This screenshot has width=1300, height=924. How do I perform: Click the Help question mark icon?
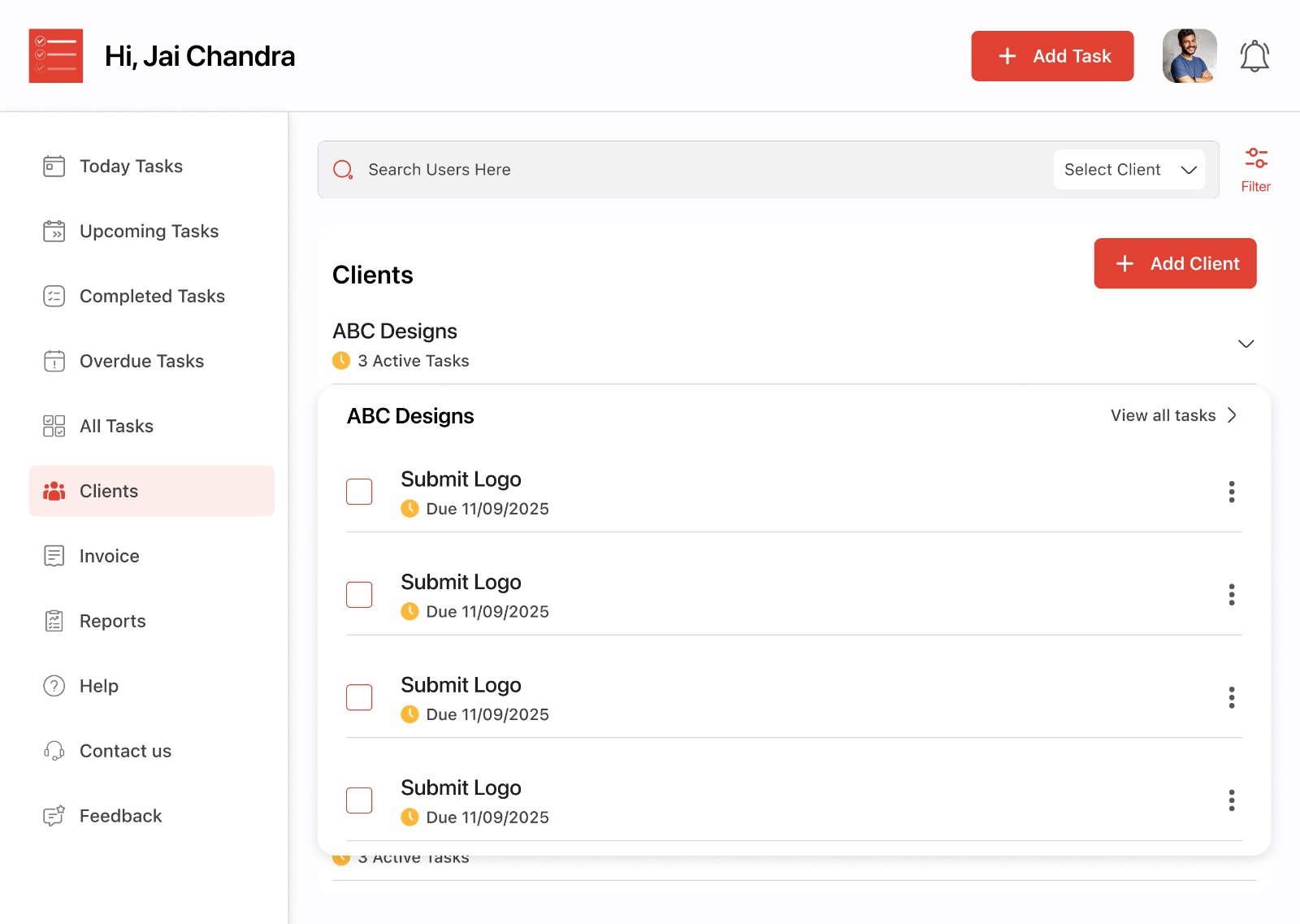coord(53,686)
